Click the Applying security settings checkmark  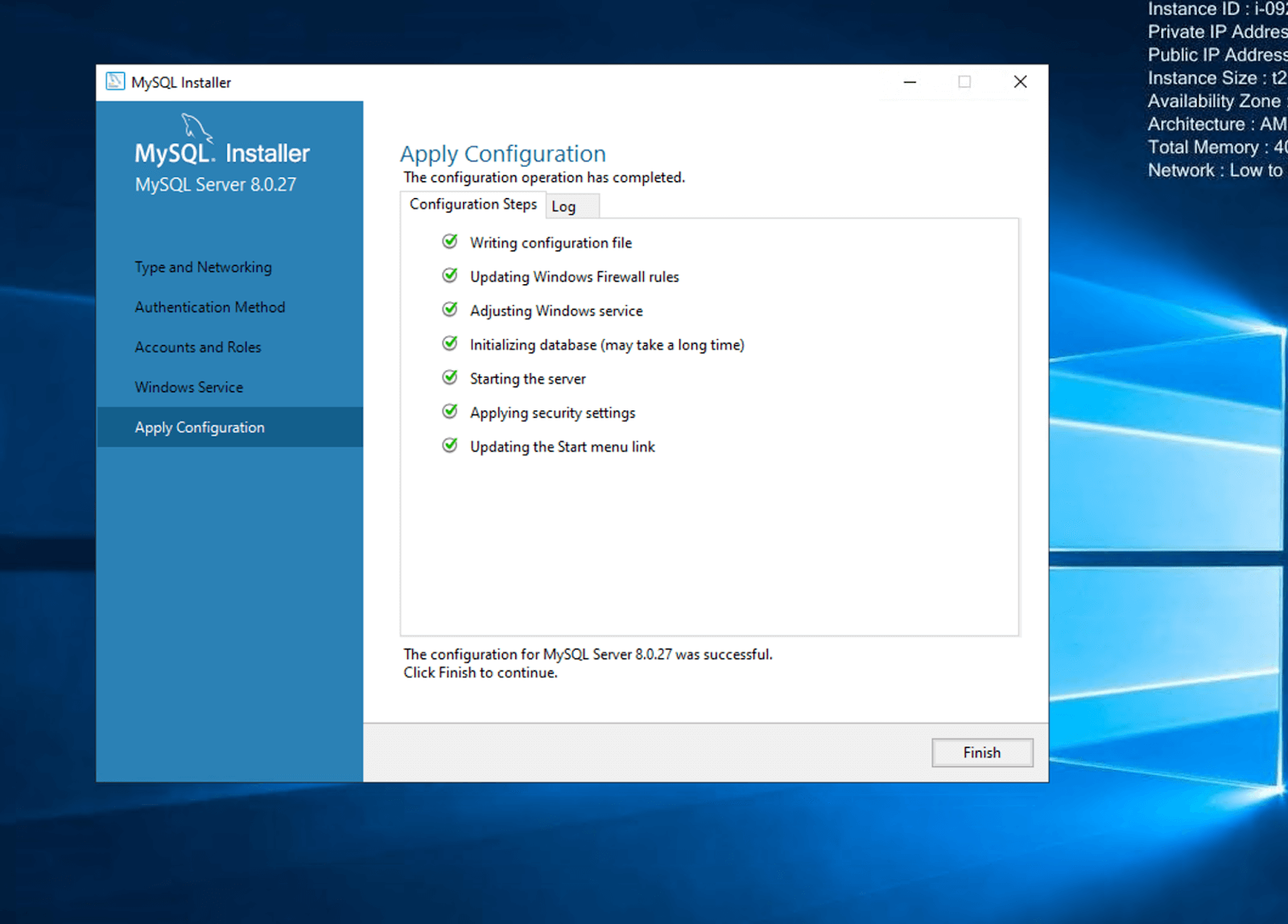pyautogui.click(x=450, y=411)
